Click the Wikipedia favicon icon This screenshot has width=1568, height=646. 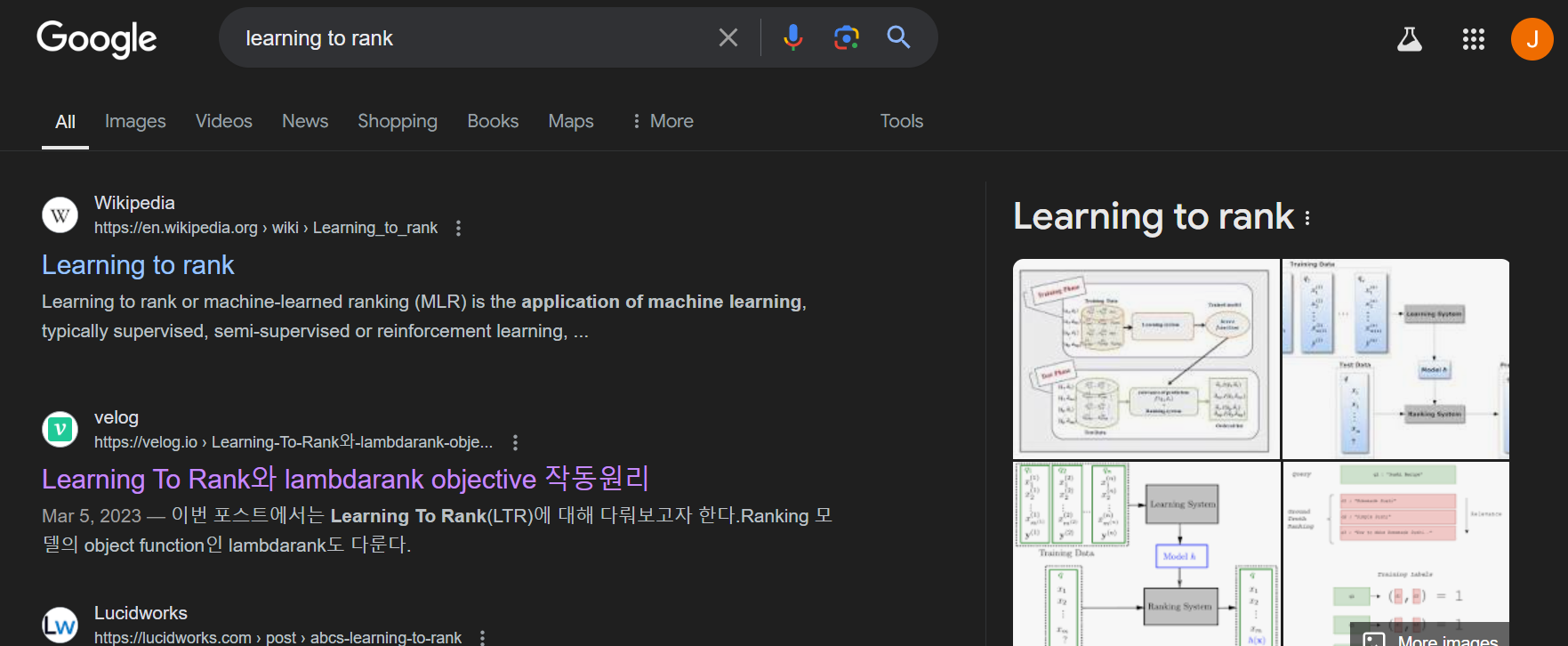(x=60, y=215)
